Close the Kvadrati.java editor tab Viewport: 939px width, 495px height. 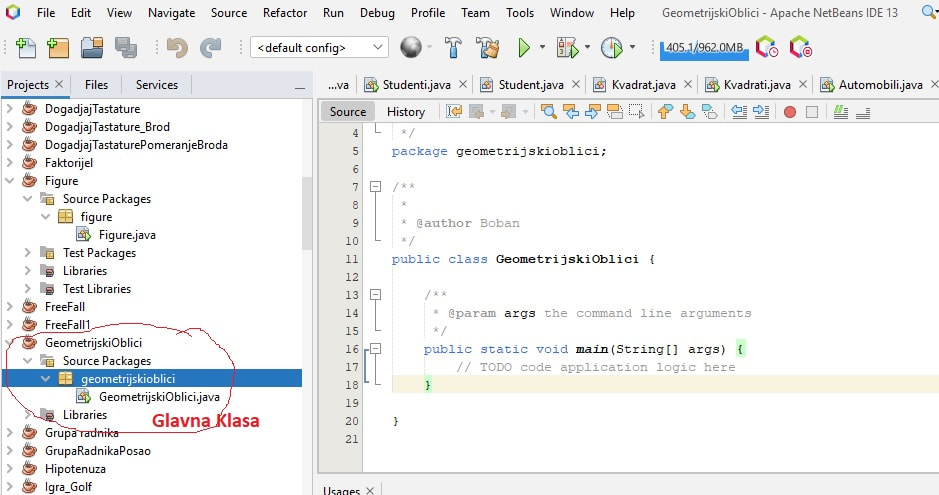coord(803,84)
